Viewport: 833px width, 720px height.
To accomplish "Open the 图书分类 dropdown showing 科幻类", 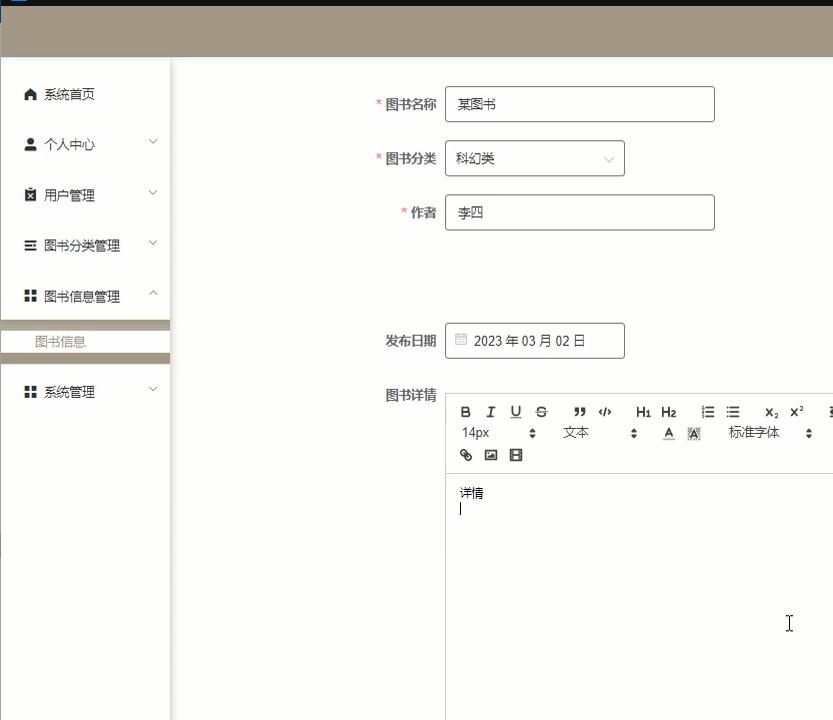I will tap(535, 159).
